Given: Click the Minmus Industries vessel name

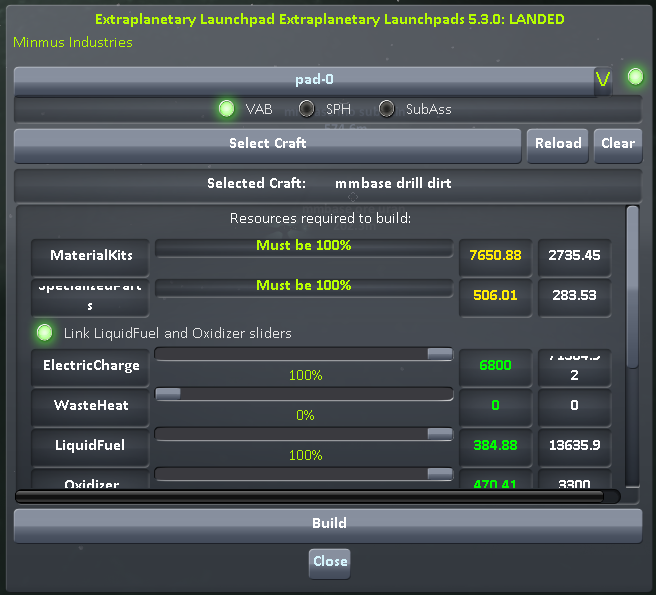Looking at the screenshot, I should coord(73,42).
